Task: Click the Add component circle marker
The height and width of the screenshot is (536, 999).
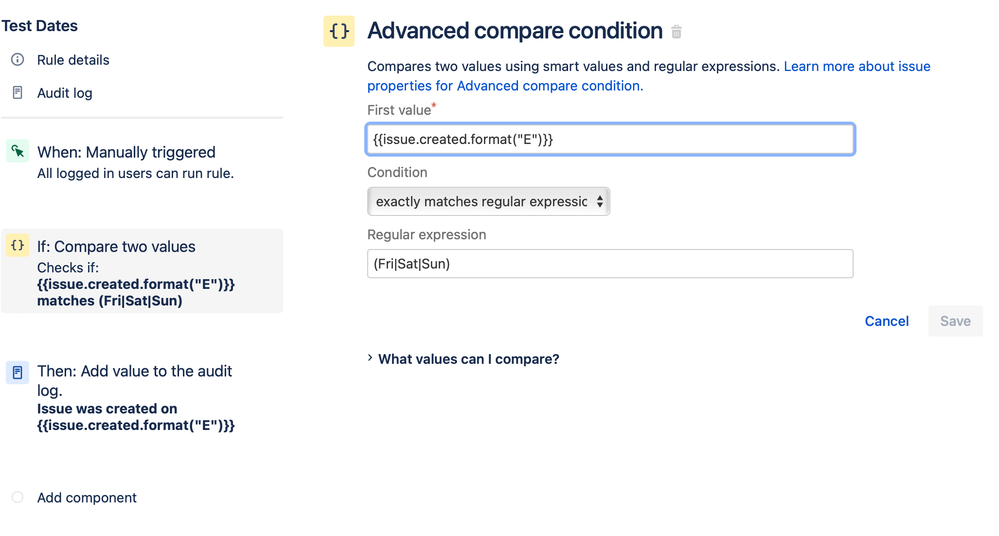Action: pos(17,497)
